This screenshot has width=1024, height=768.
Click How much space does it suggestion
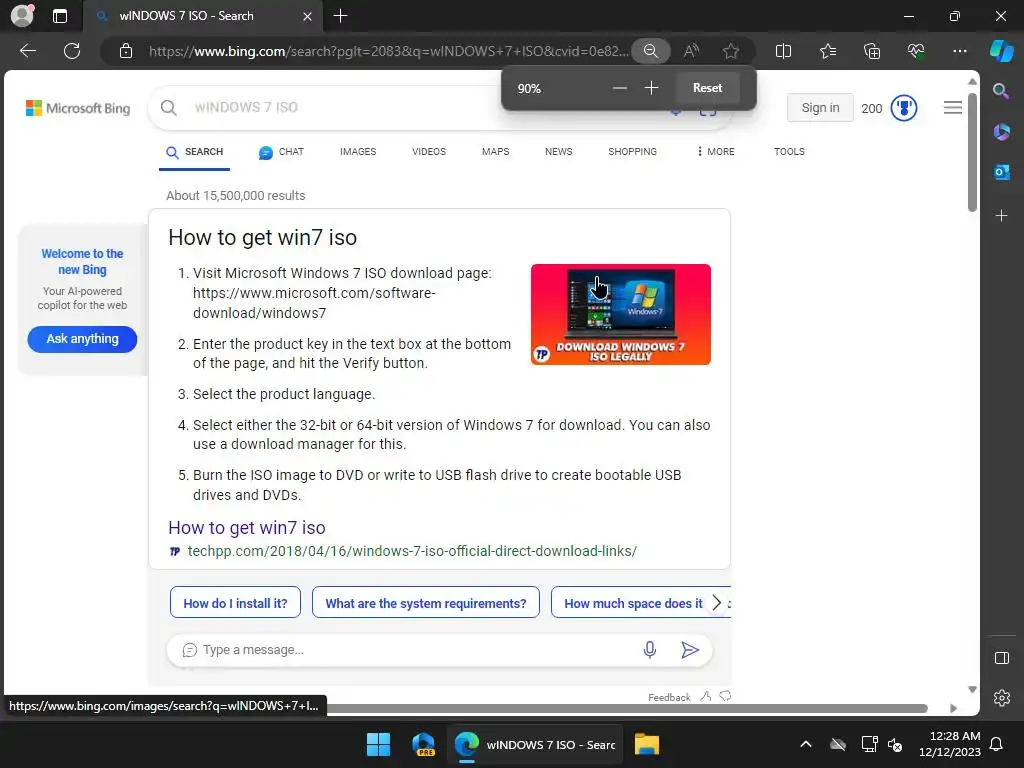coord(632,603)
